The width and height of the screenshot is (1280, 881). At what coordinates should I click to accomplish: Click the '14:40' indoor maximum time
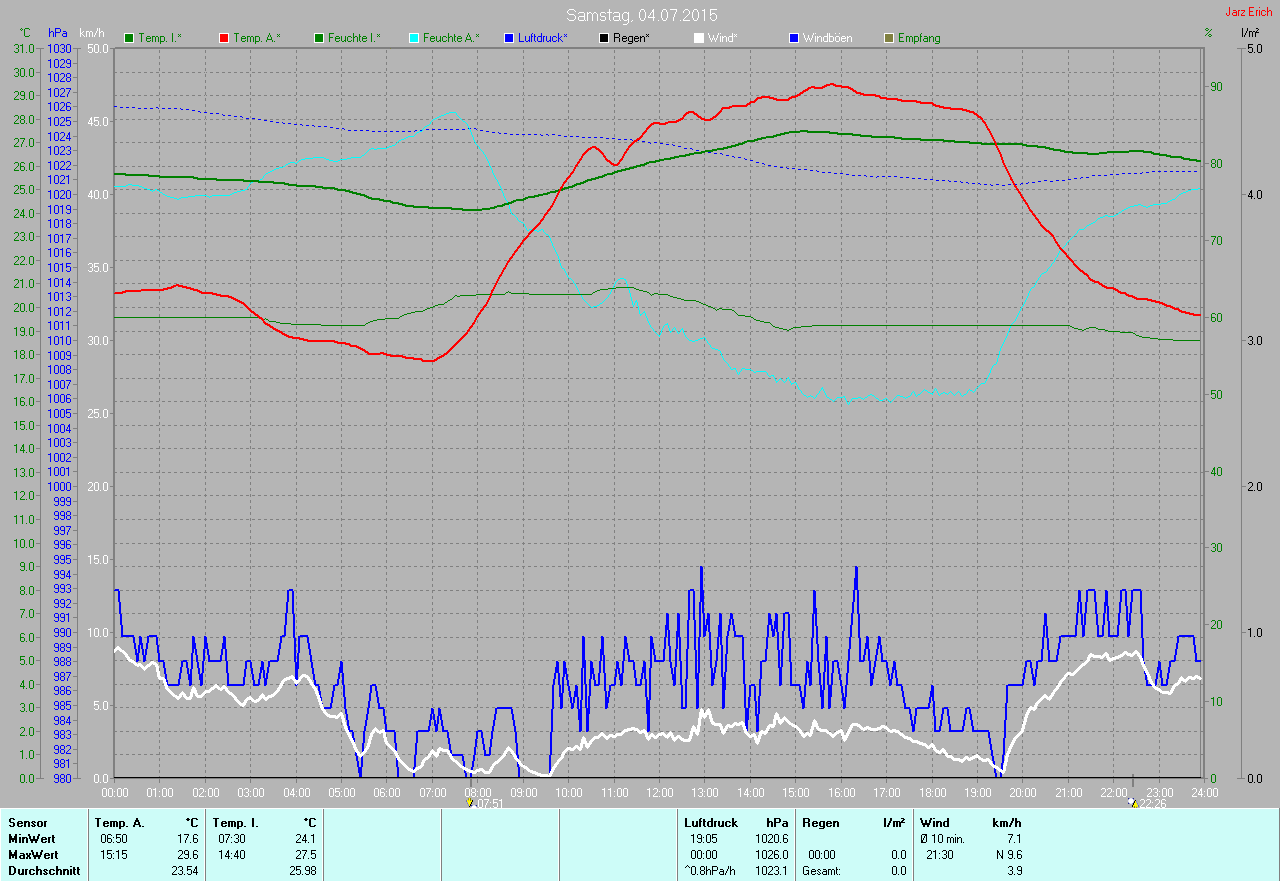230,855
